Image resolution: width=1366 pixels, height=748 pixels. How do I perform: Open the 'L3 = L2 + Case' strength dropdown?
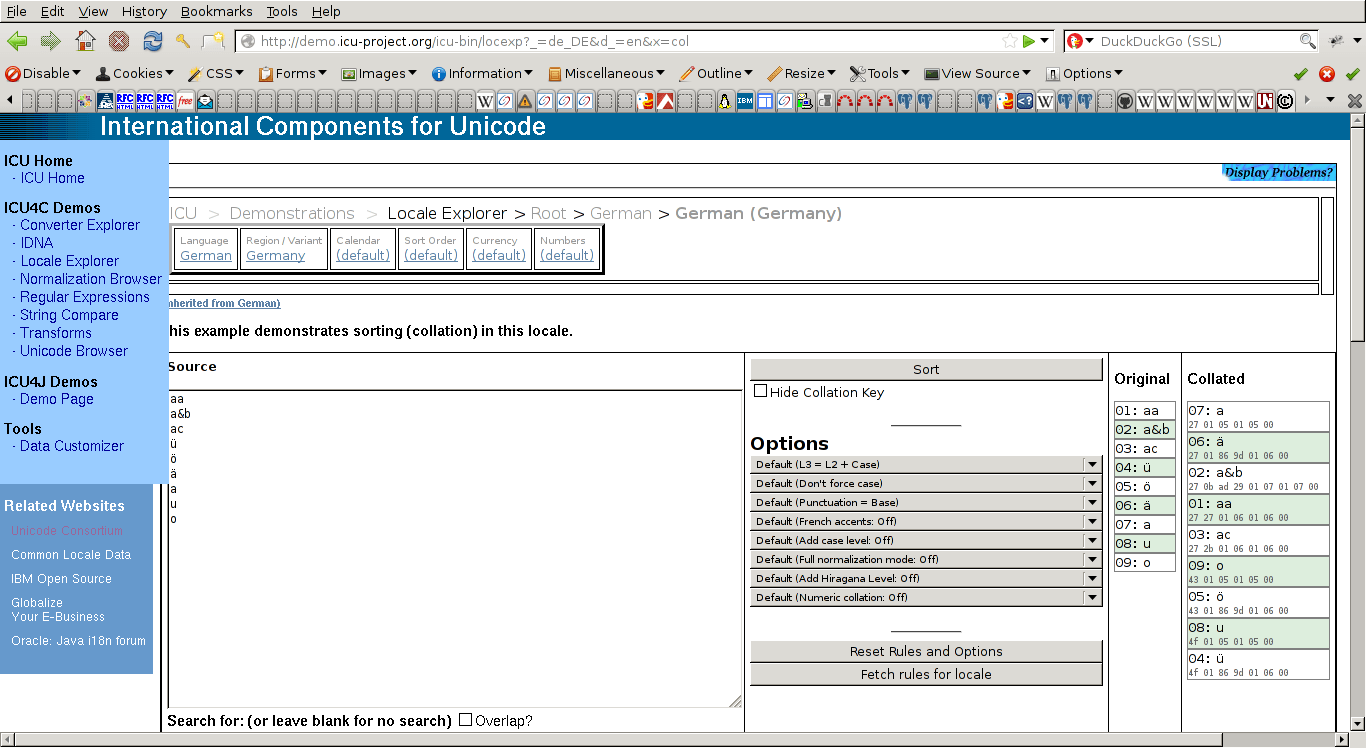(x=926, y=464)
